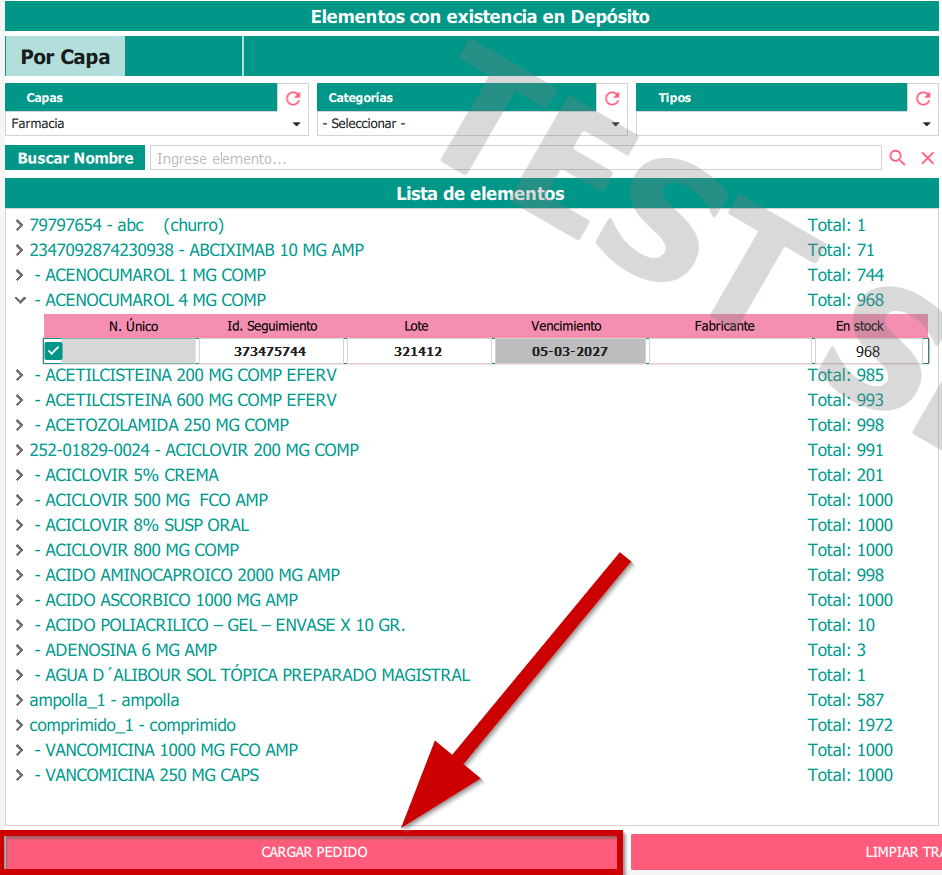
Task: Click the Fabricante column header
Action: tap(725, 326)
